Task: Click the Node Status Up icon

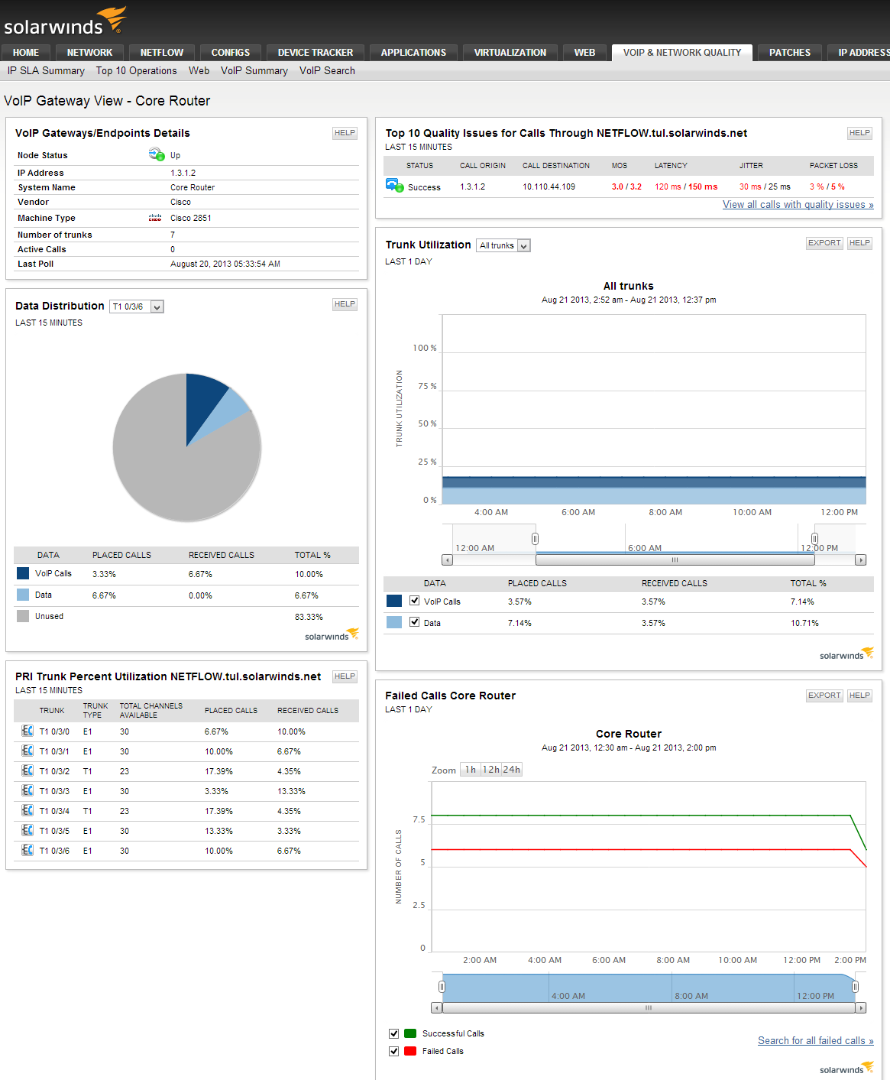Action: click(156, 154)
